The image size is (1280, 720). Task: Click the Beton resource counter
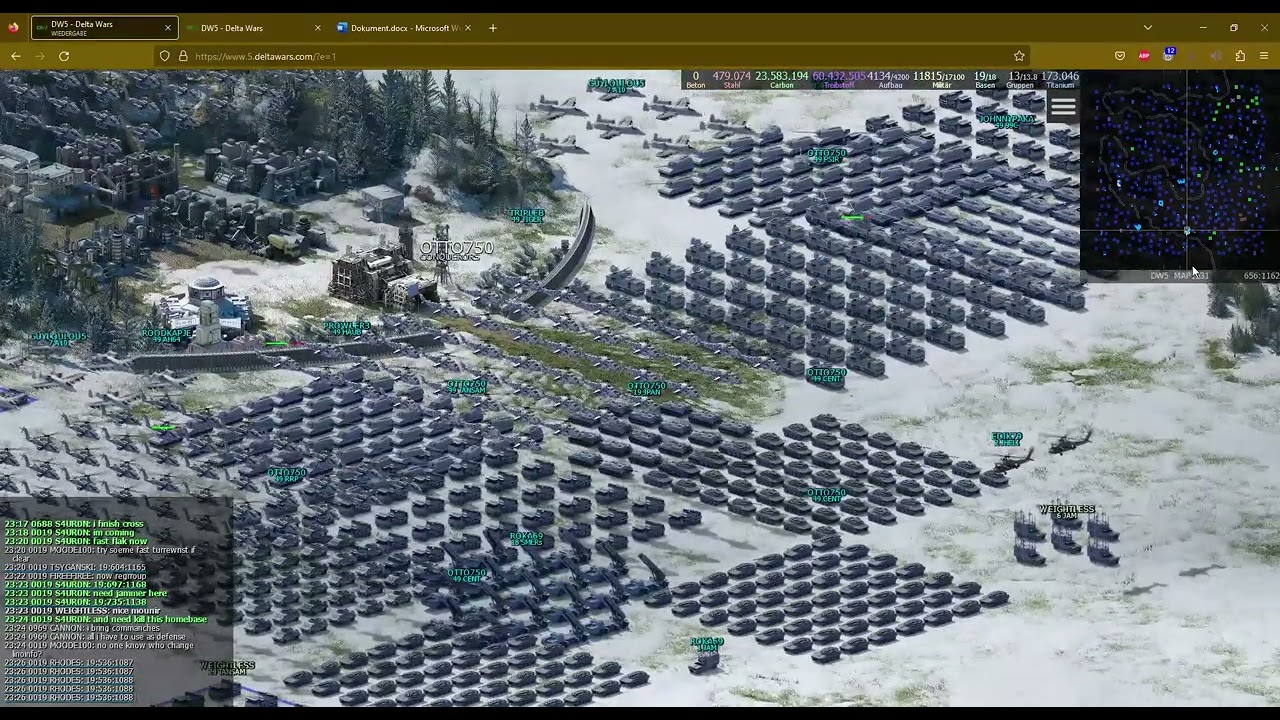point(696,80)
